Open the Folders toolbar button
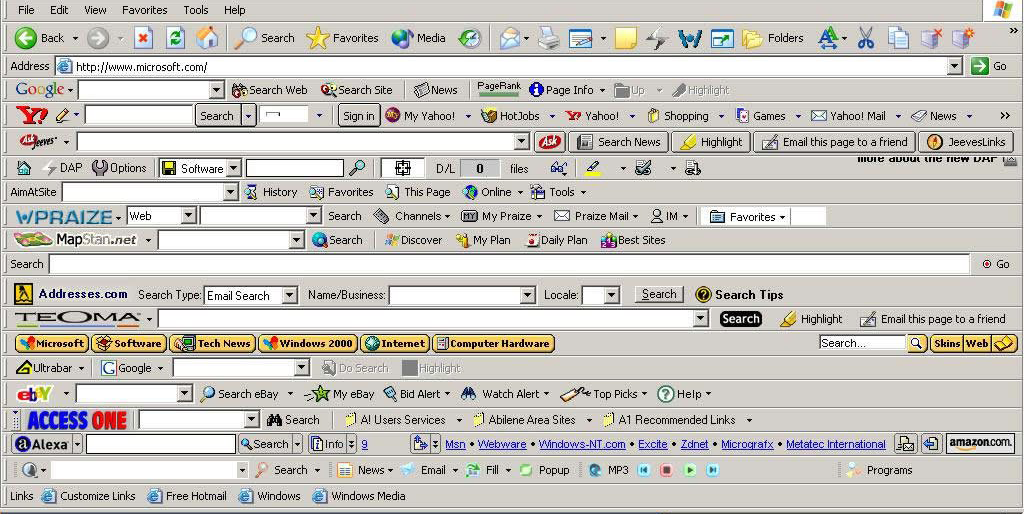 coord(773,38)
